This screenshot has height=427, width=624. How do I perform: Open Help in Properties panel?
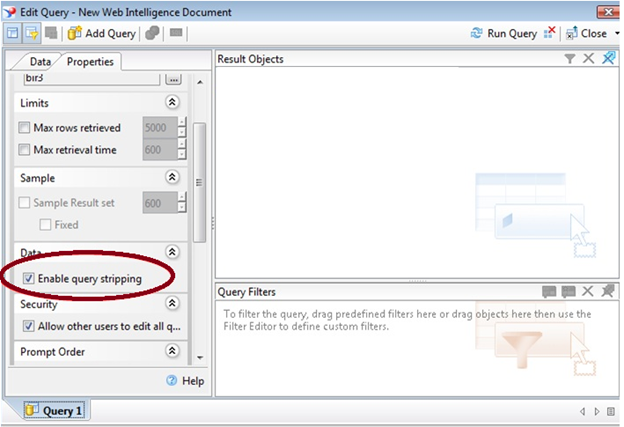pyautogui.click(x=185, y=381)
